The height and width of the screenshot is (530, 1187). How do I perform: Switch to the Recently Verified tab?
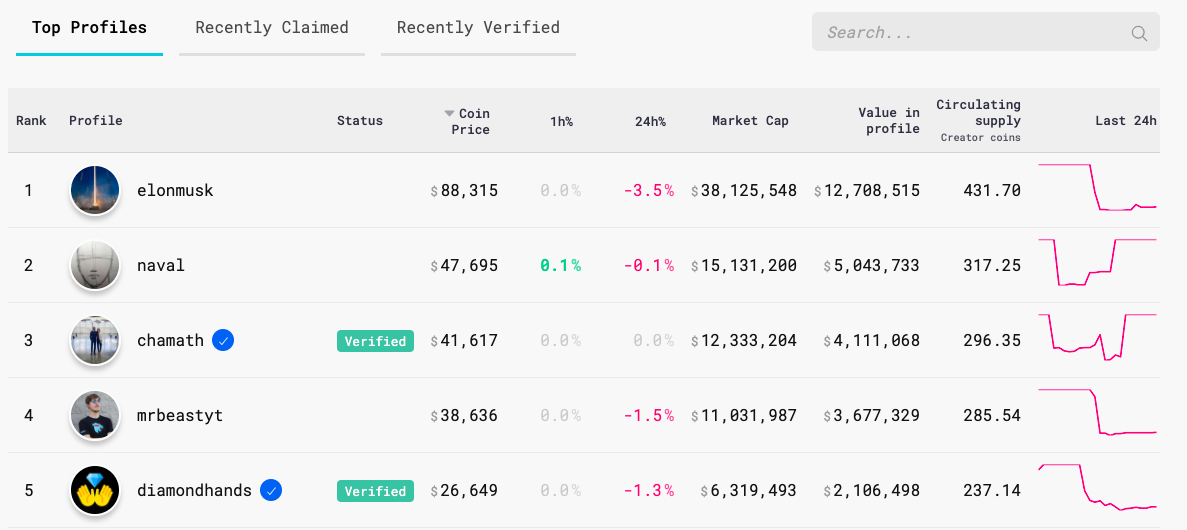[x=478, y=28]
